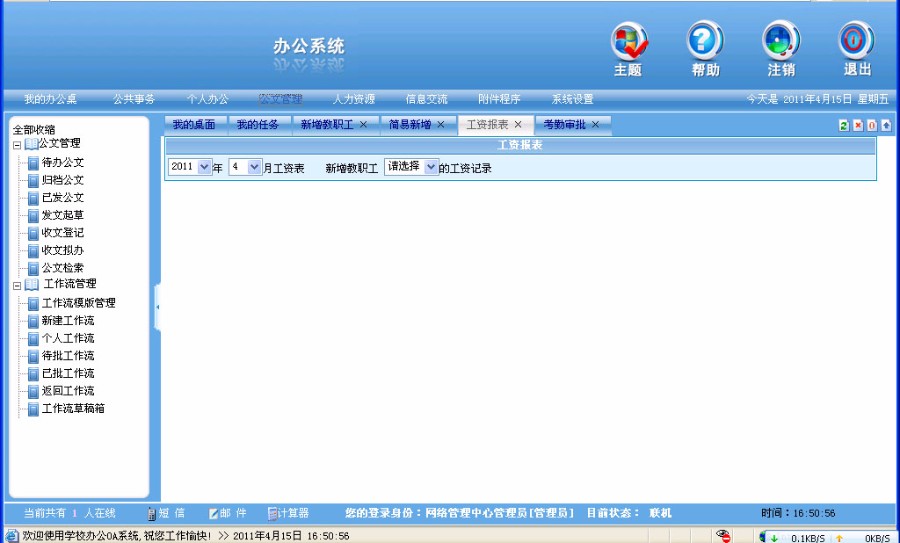Switch to 考勤审批 tab
This screenshot has height=543, width=900.
(x=565, y=125)
